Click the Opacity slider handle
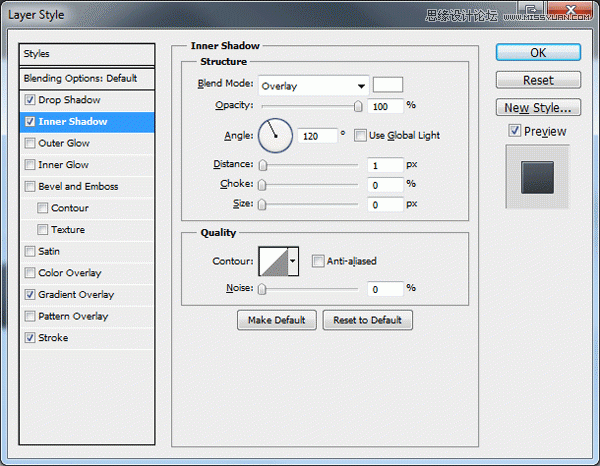This screenshot has width=600, height=466. (358, 106)
